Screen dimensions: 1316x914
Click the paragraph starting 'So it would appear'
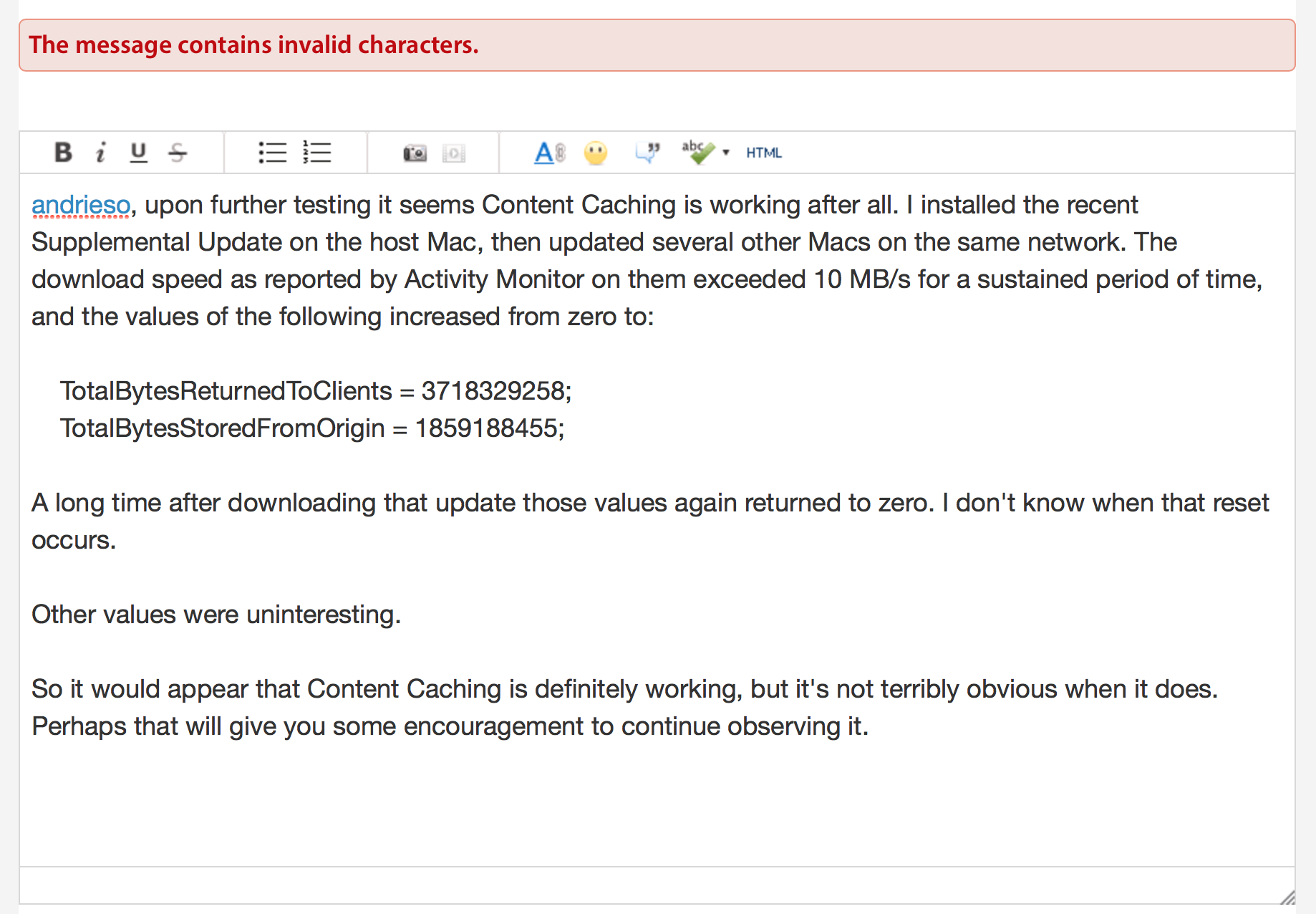coord(624,708)
